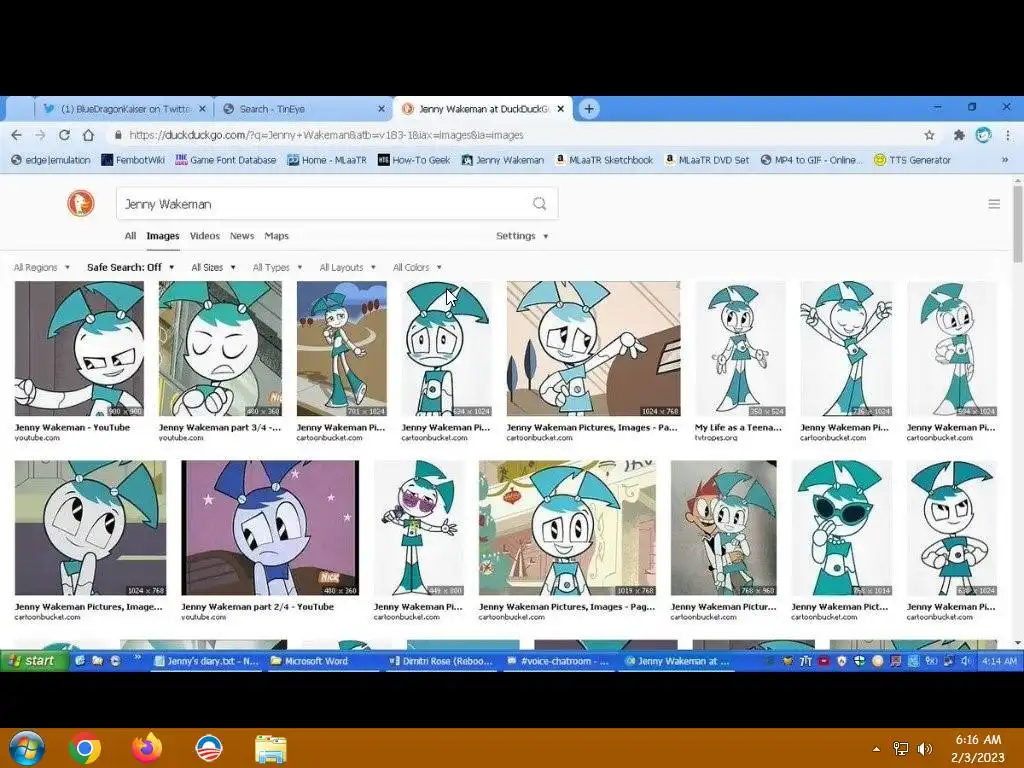Click the XP start button
The height and width of the screenshot is (768, 1024).
click(34, 661)
